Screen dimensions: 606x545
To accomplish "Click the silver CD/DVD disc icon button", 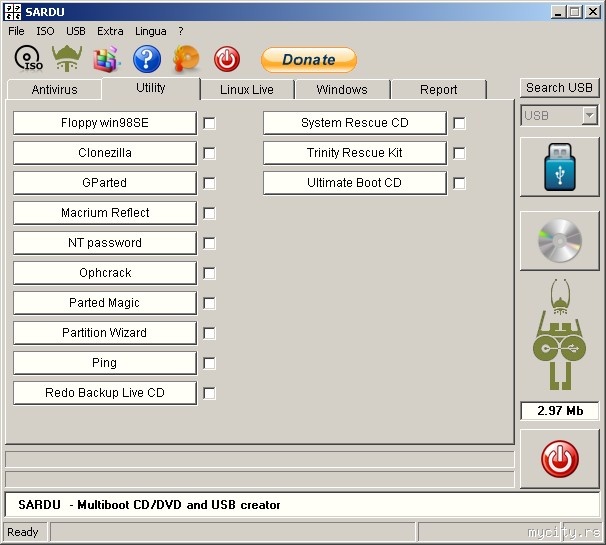I will click(x=560, y=241).
